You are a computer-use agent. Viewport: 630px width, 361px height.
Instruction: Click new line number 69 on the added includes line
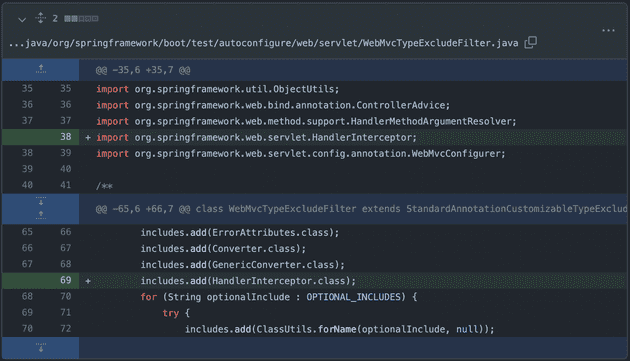(66, 280)
